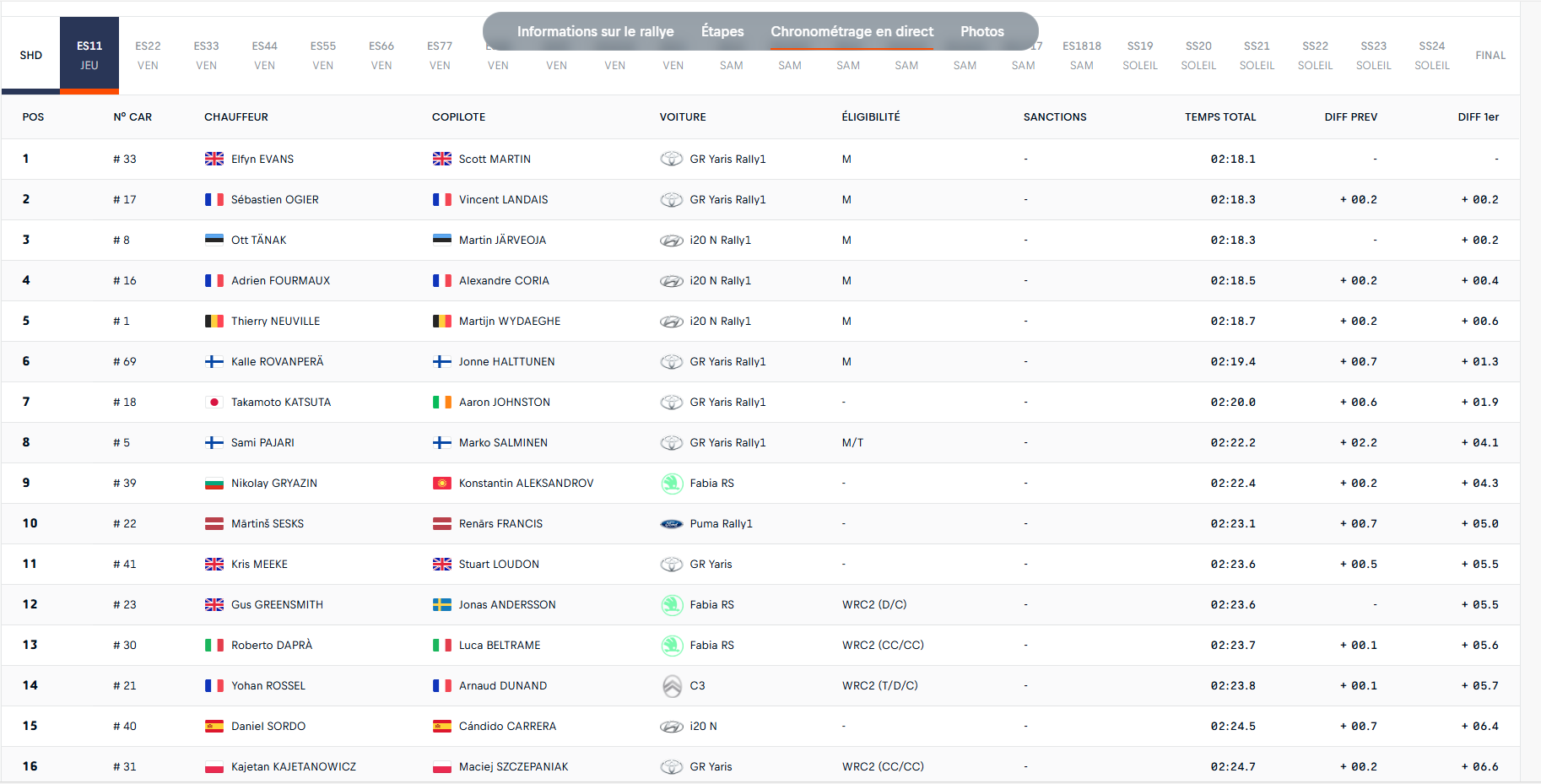The width and height of the screenshot is (1541, 784).
Task: Switch to the ES22 VEN stage tab
Action: click(x=148, y=55)
